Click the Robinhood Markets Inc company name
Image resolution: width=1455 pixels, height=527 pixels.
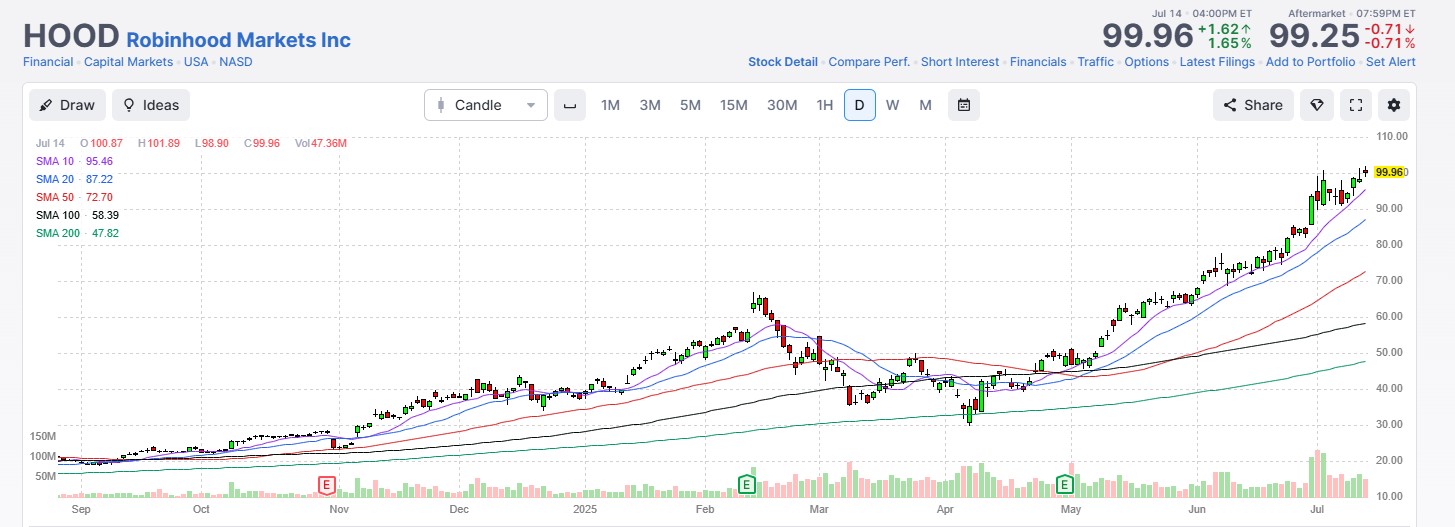point(238,40)
